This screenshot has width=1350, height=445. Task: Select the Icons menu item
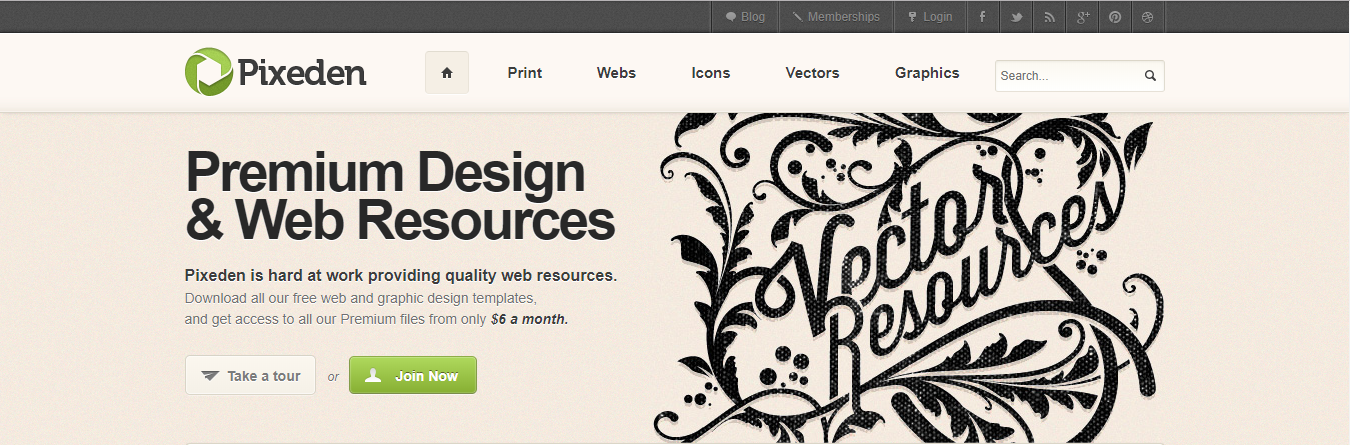[x=711, y=73]
